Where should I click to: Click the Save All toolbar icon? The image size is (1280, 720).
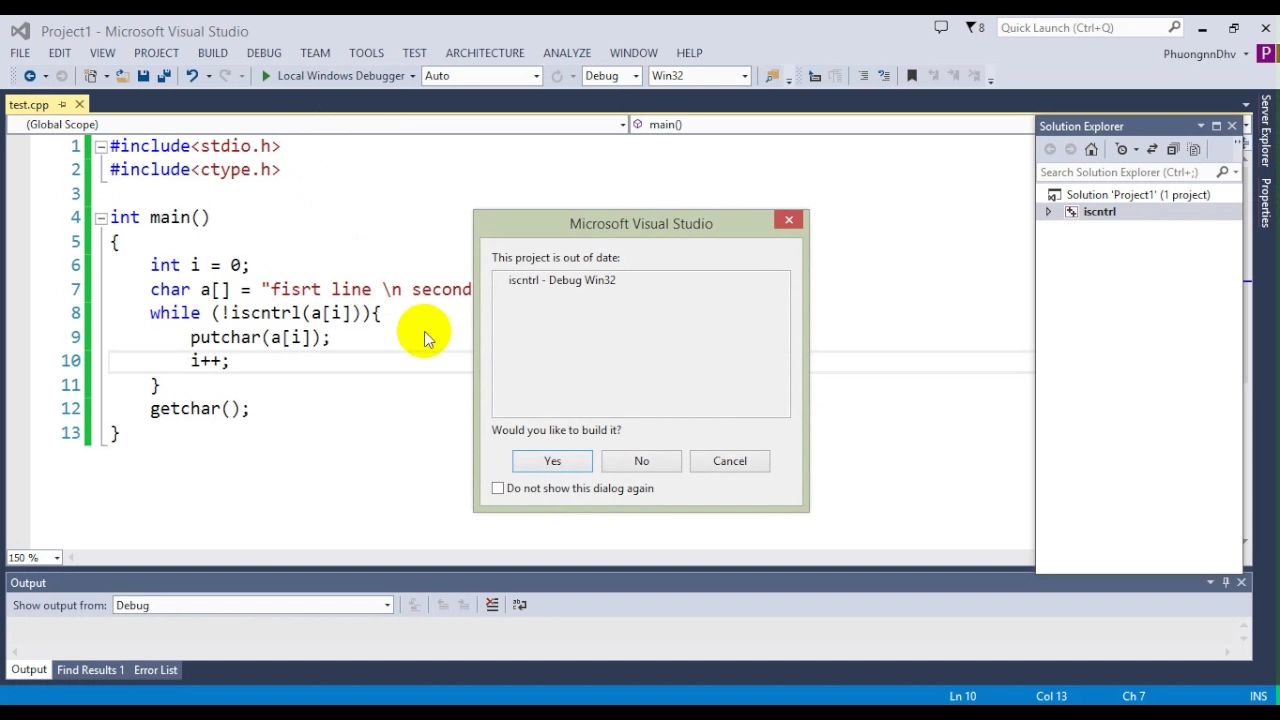[x=164, y=76]
